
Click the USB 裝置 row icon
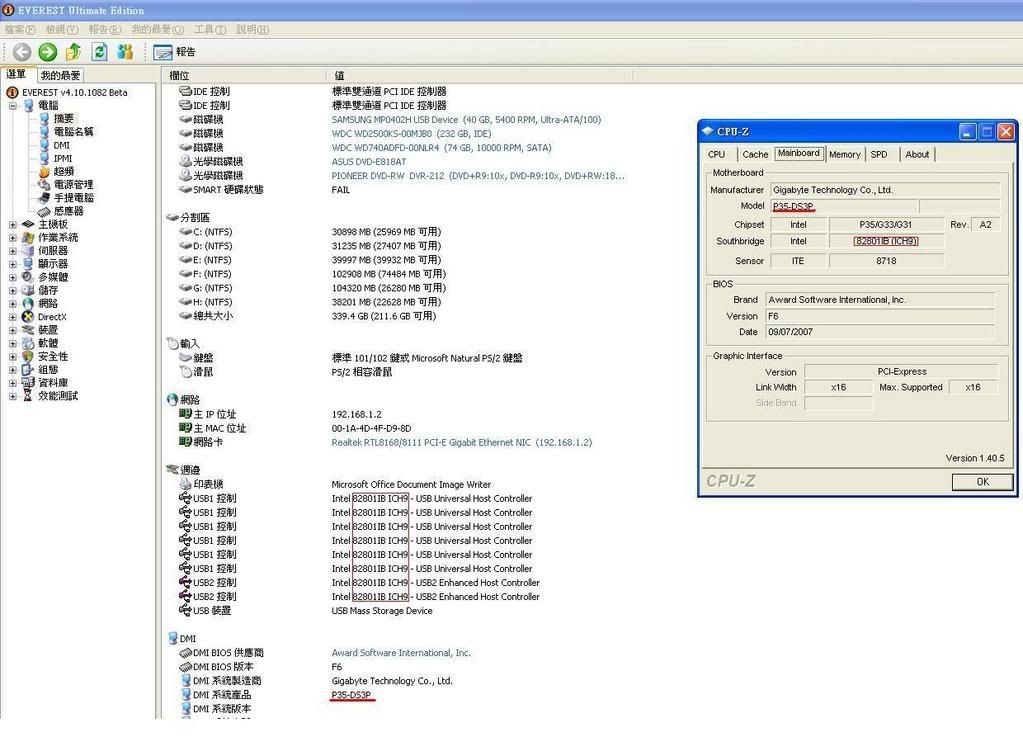tap(185, 610)
